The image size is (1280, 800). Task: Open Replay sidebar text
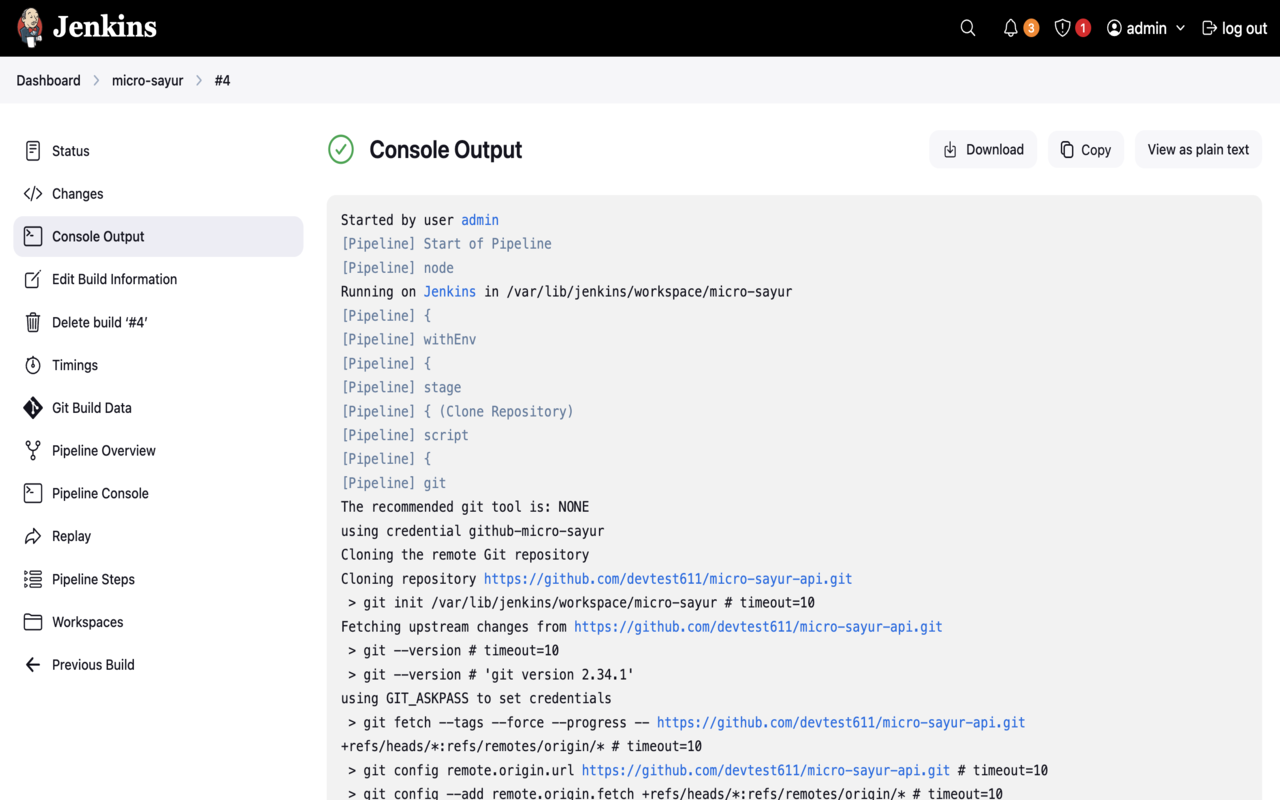pos(72,537)
